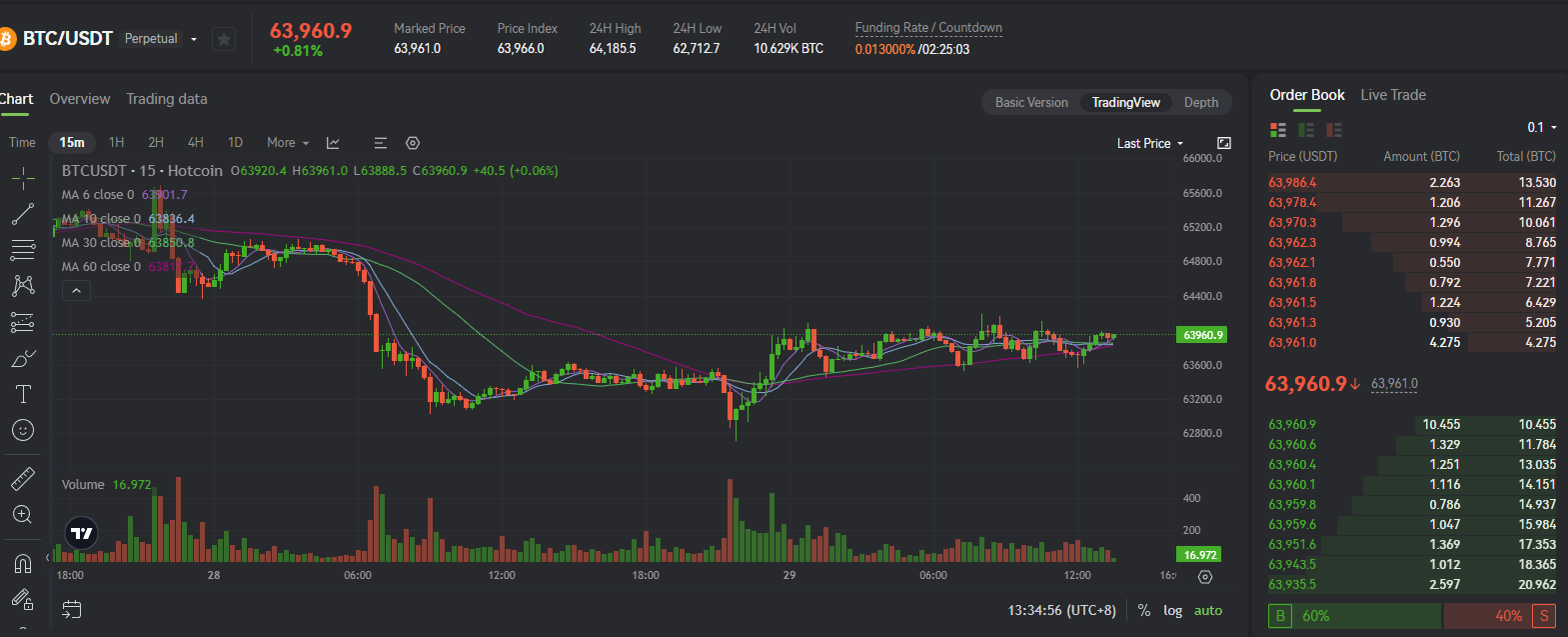Expand the More timeframes dropdown
The width and height of the screenshot is (1568, 637).
[288, 143]
